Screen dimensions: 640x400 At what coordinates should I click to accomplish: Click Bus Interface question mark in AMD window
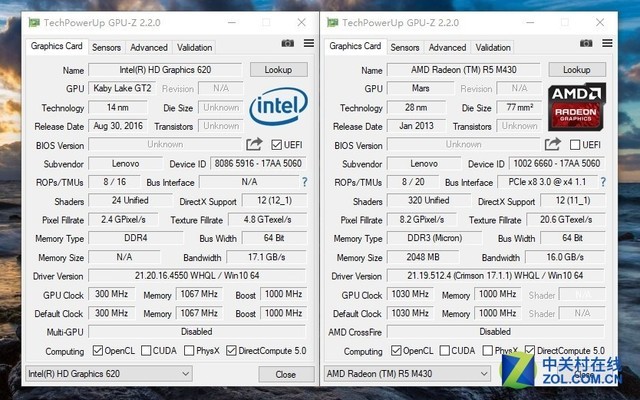[603, 182]
